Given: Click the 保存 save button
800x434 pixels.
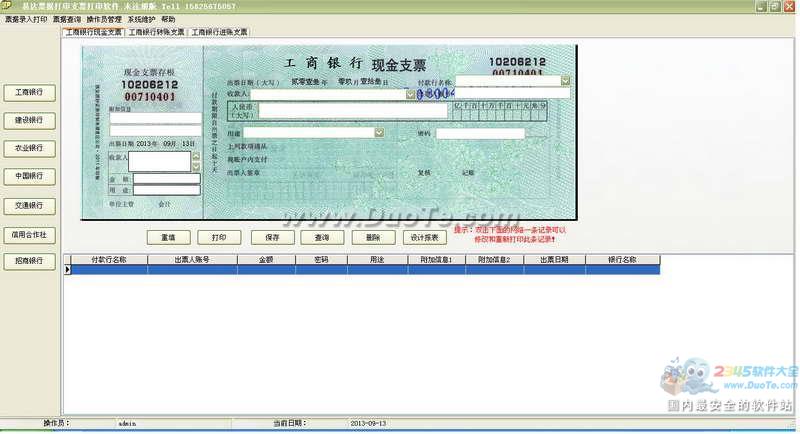Looking at the screenshot, I should click(272, 238).
